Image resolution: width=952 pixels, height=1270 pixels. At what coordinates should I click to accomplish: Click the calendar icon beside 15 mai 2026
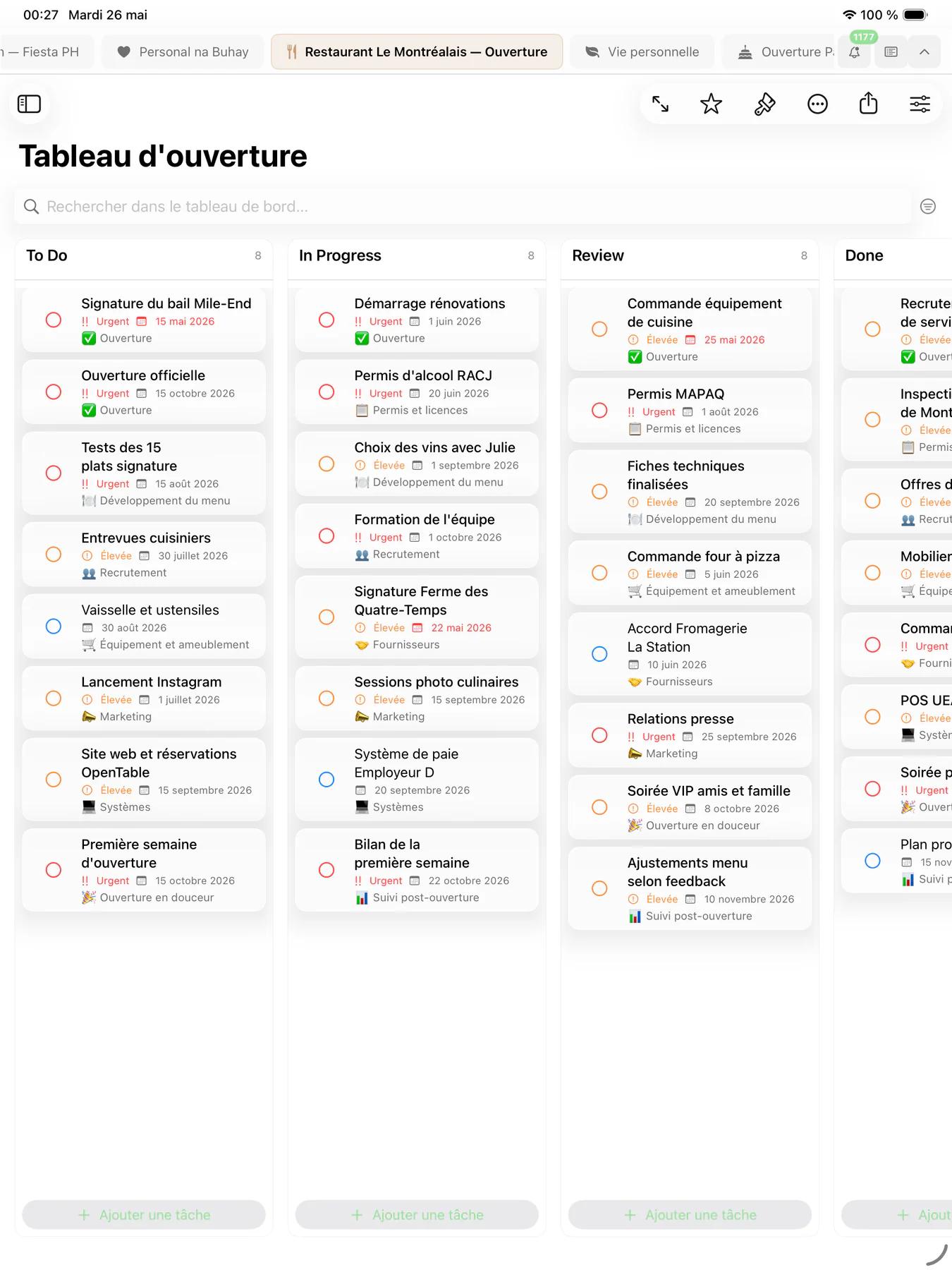coord(141,321)
